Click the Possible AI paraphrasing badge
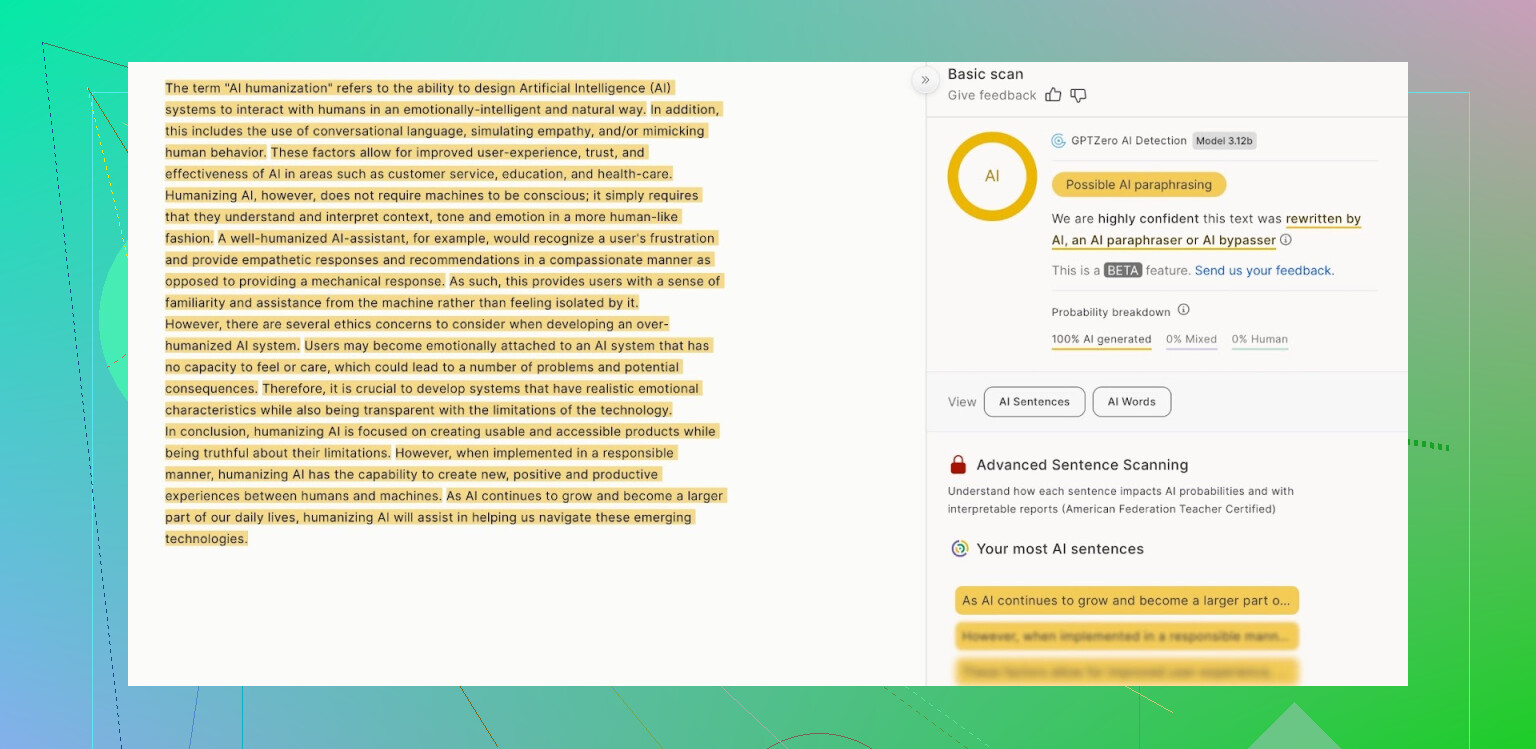The height and width of the screenshot is (749, 1536). (x=1138, y=185)
